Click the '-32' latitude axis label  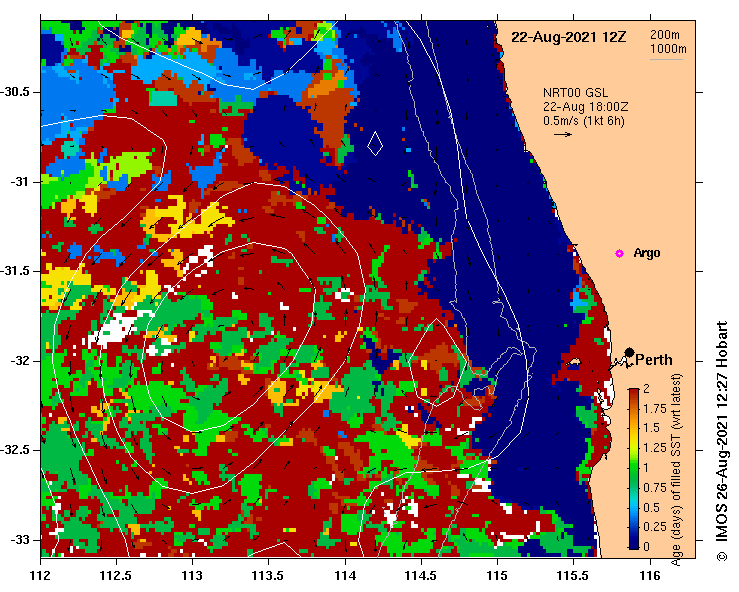point(19,361)
